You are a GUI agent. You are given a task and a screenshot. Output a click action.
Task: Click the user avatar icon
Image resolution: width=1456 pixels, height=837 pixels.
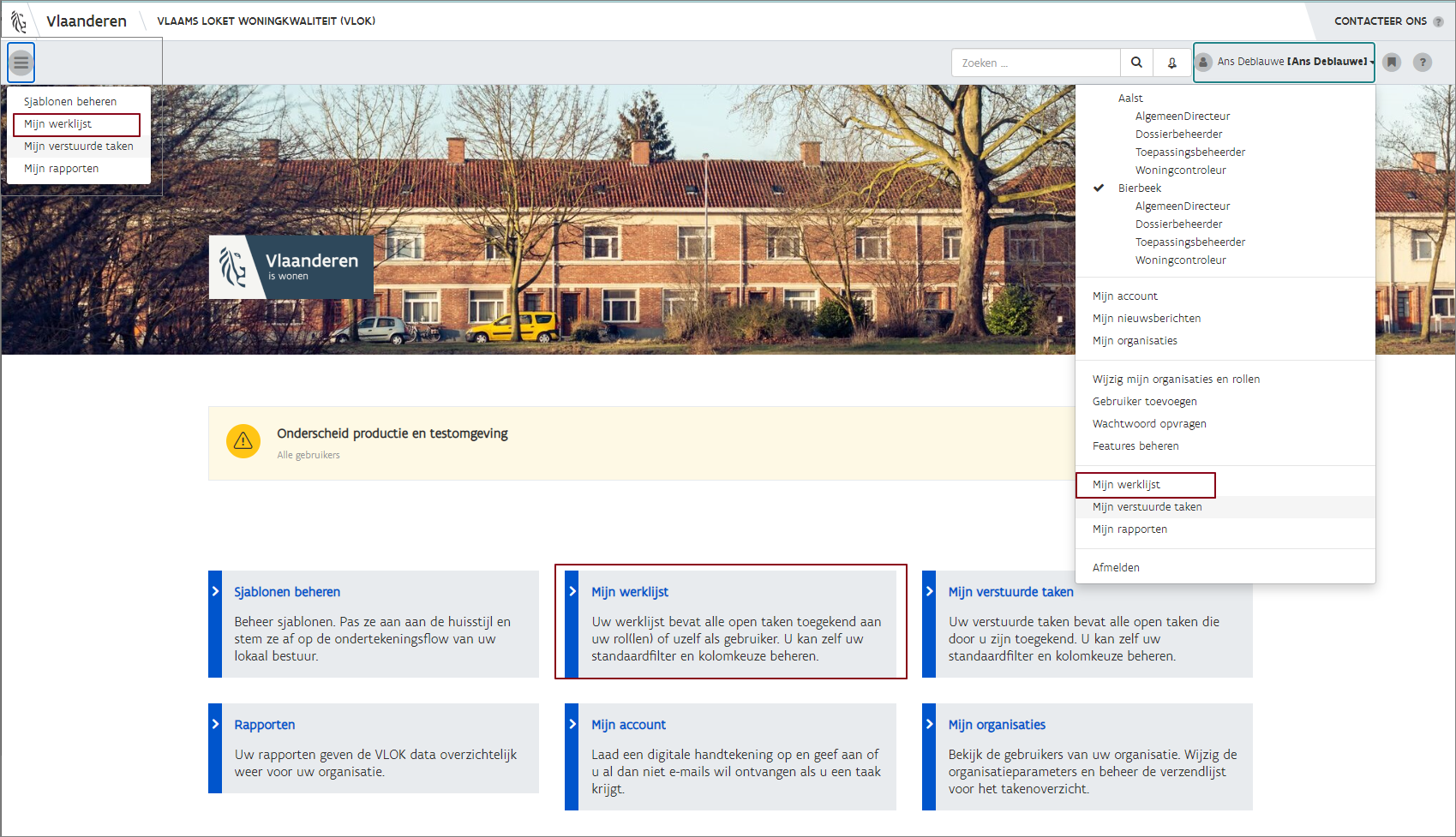(x=1204, y=62)
